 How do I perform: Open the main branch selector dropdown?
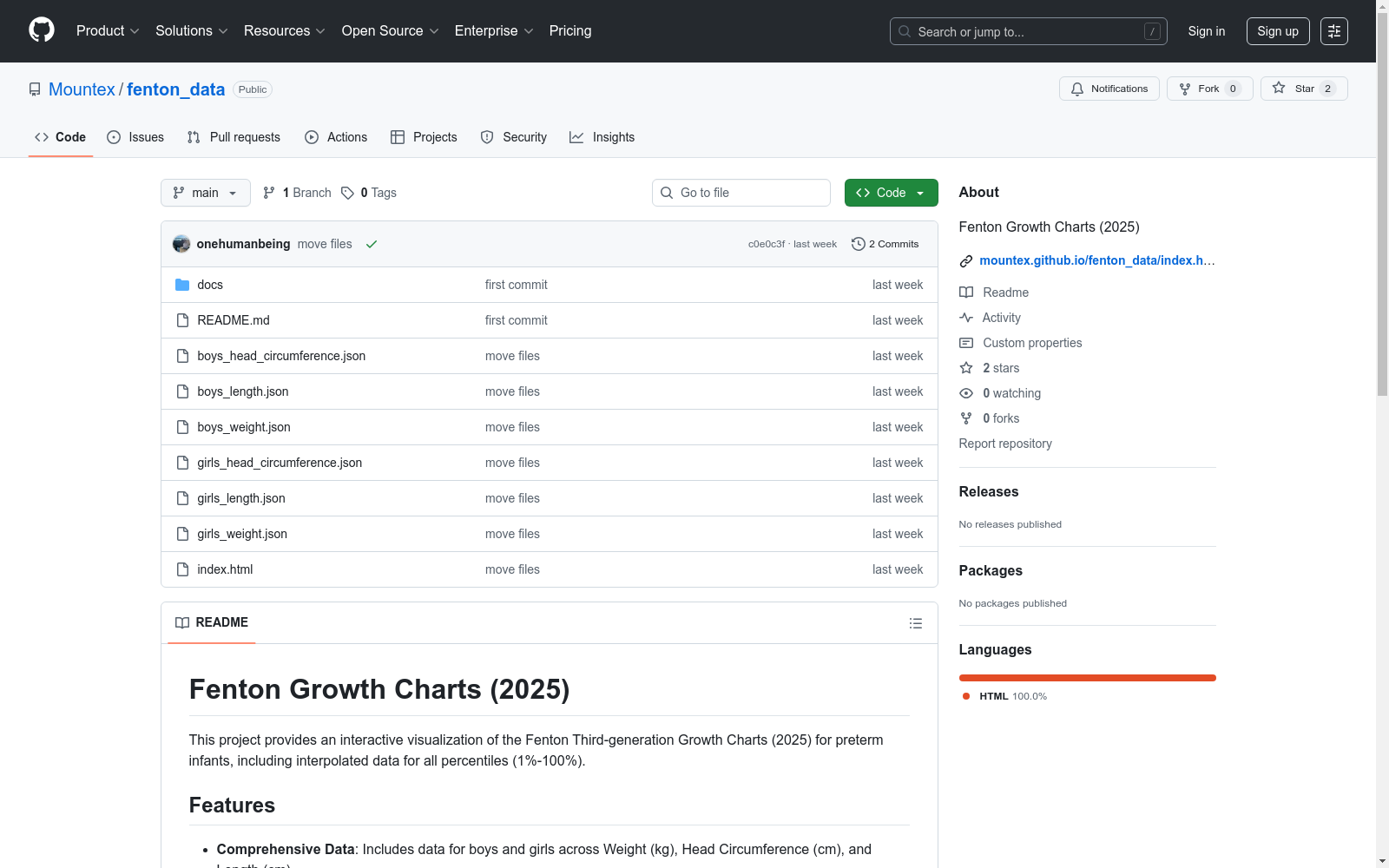206,193
